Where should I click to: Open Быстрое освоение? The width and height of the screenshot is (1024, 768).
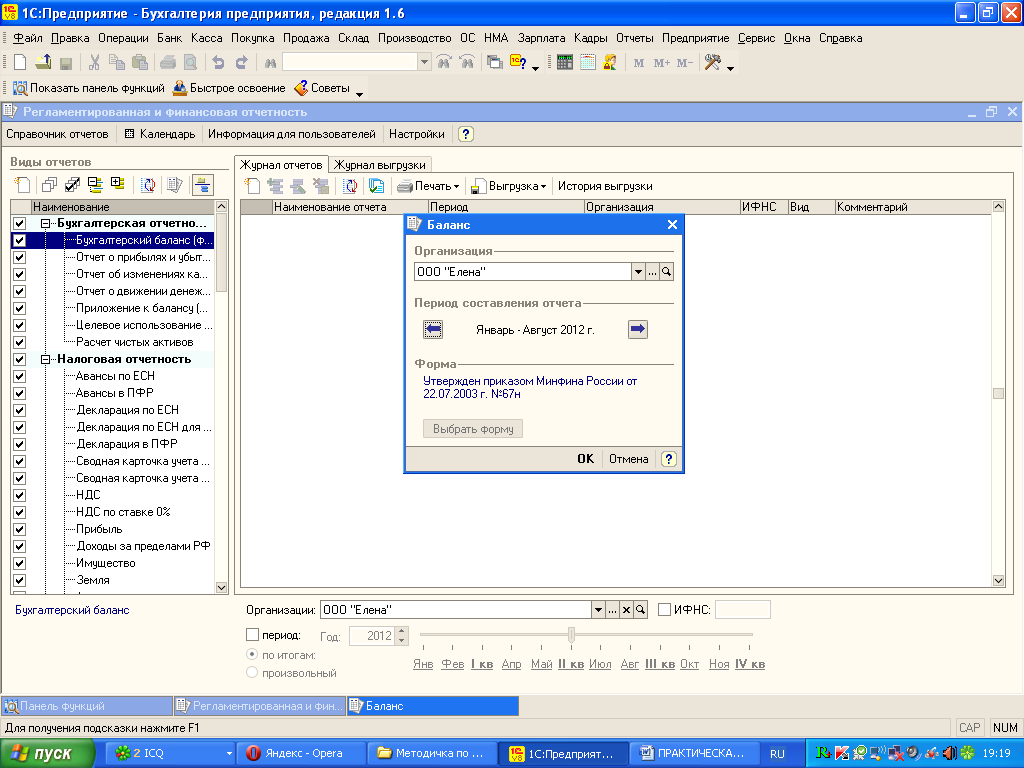point(229,88)
